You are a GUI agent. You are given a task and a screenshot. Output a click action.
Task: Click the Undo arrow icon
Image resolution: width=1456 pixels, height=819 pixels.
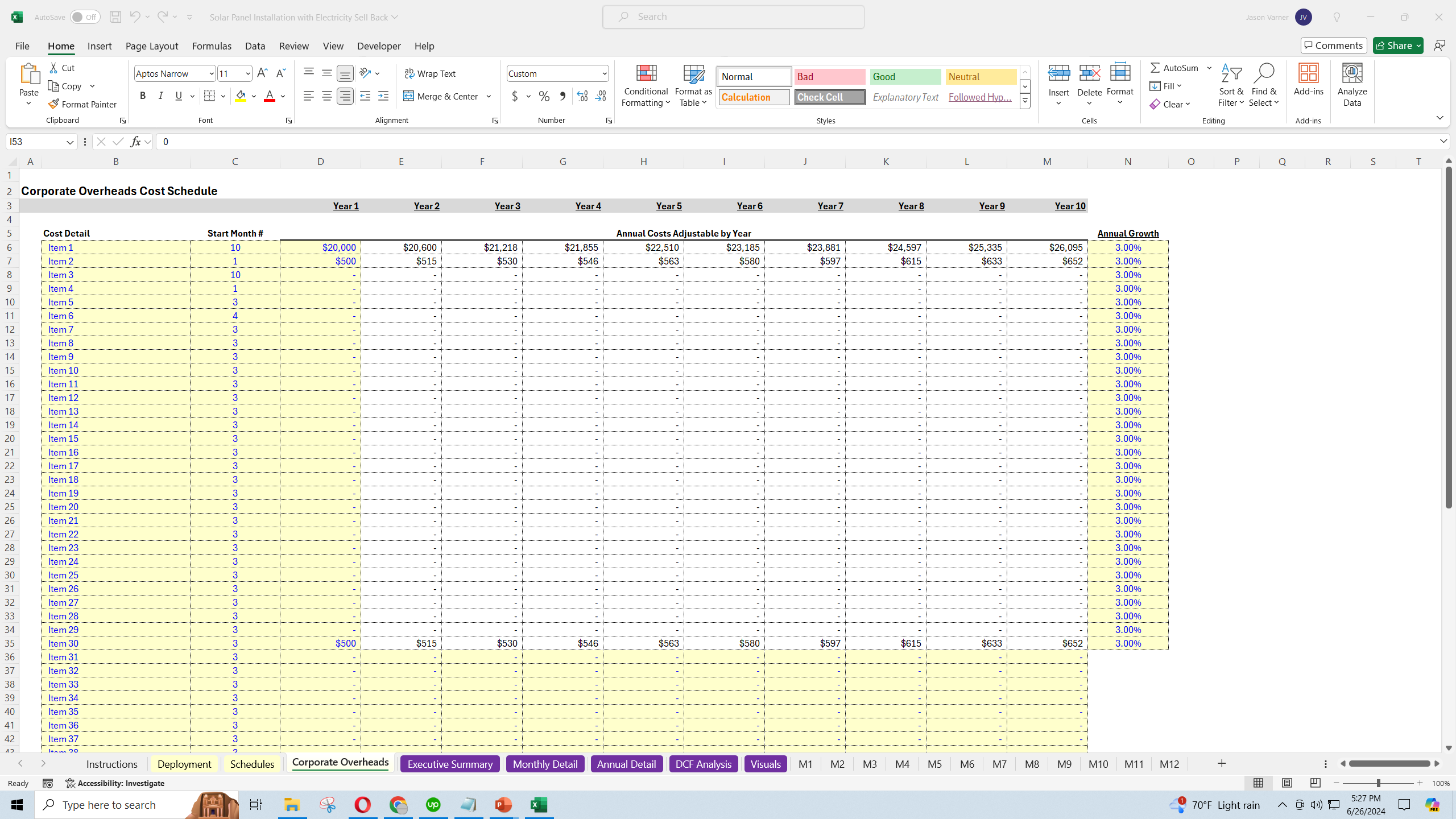135,17
